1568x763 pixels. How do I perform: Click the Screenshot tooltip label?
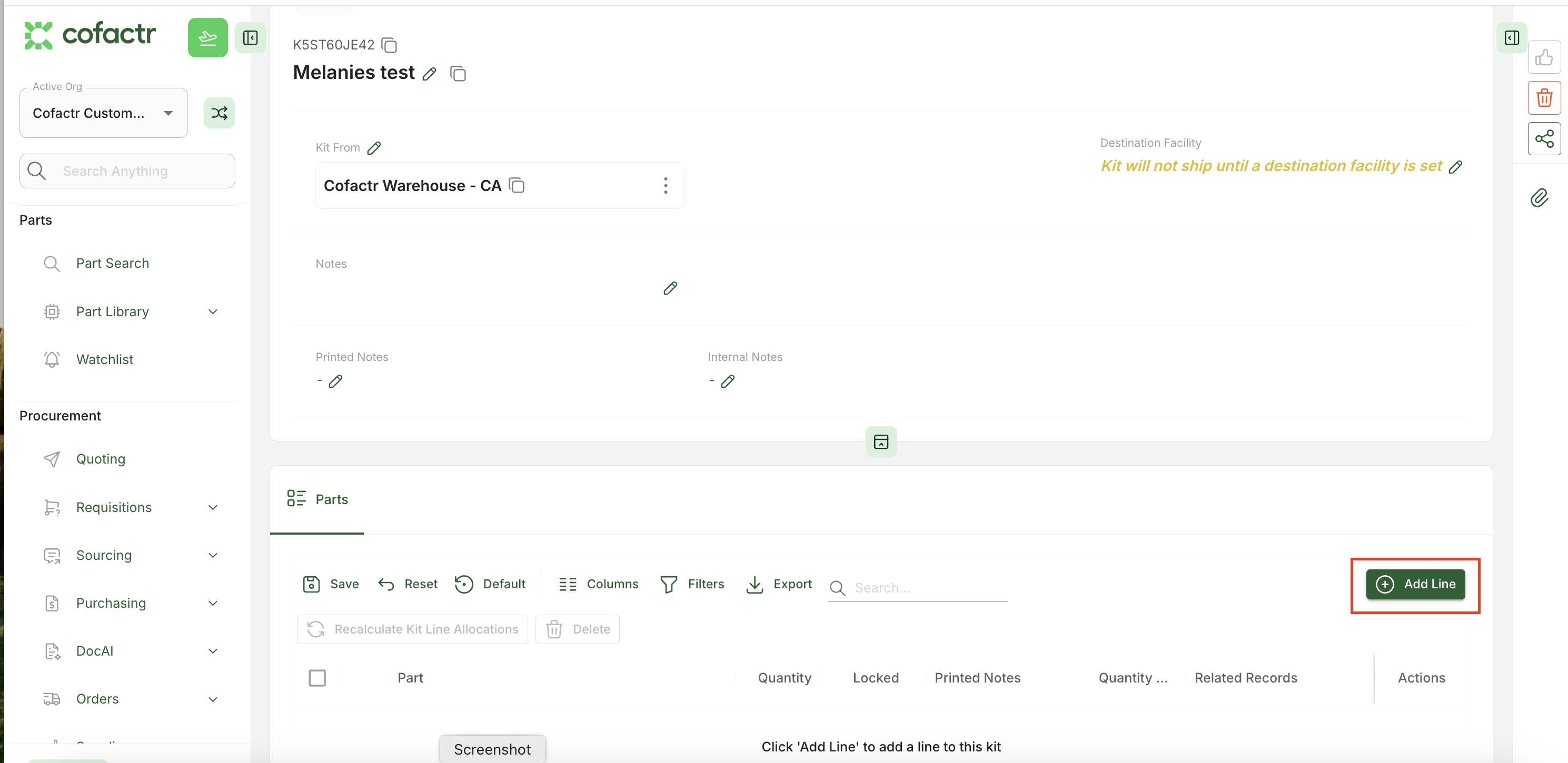click(492, 750)
